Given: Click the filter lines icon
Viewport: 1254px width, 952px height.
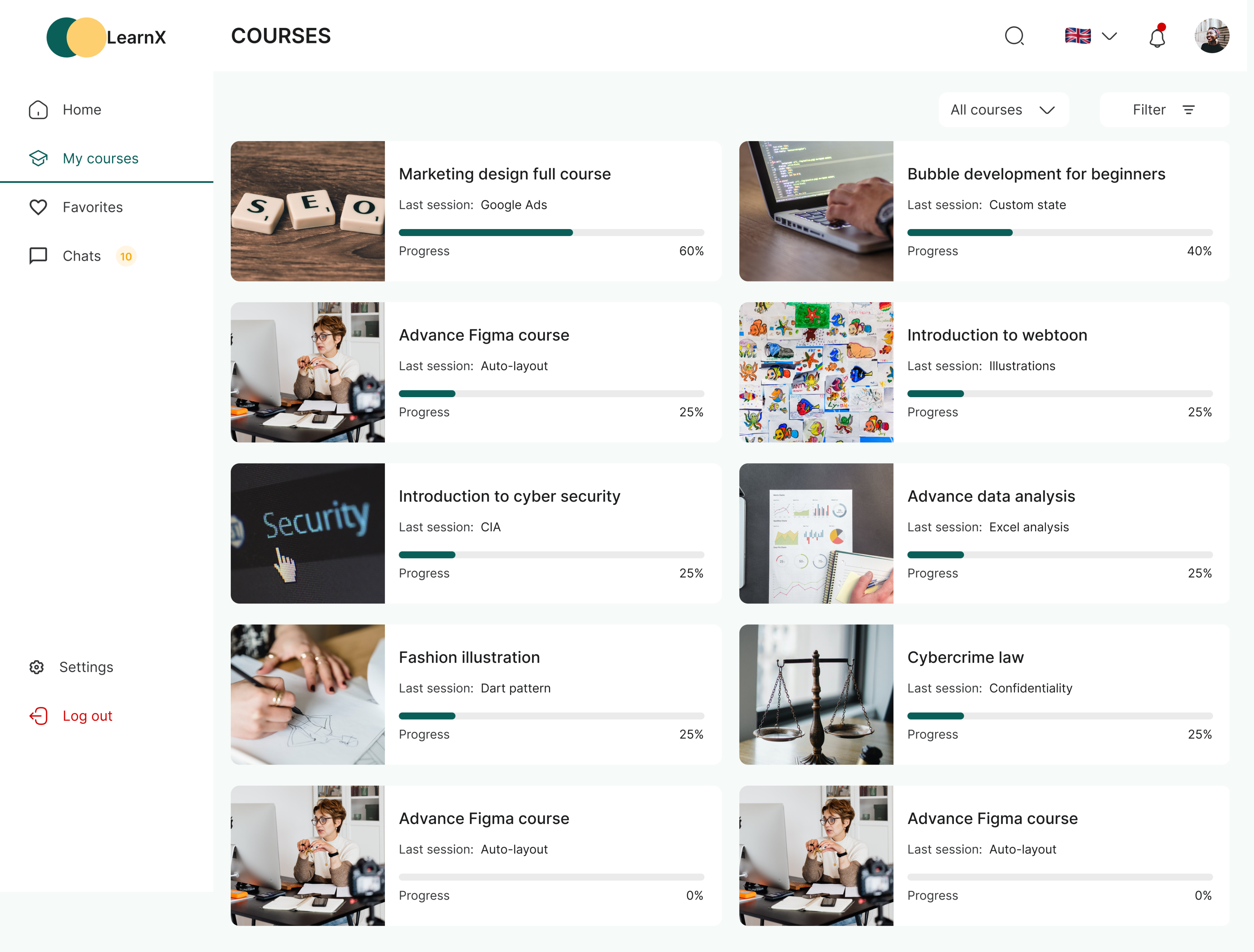Looking at the screenshot, I should coord(1189,110).
